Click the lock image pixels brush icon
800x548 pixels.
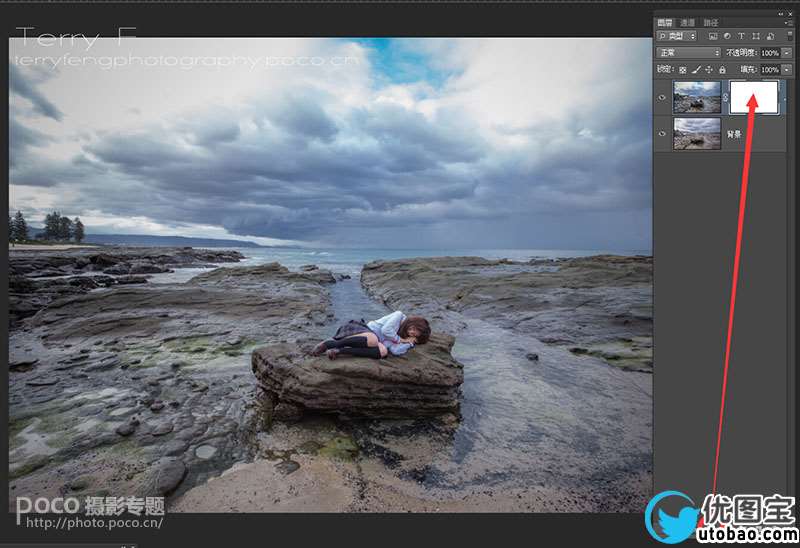[x=696, y=70]
